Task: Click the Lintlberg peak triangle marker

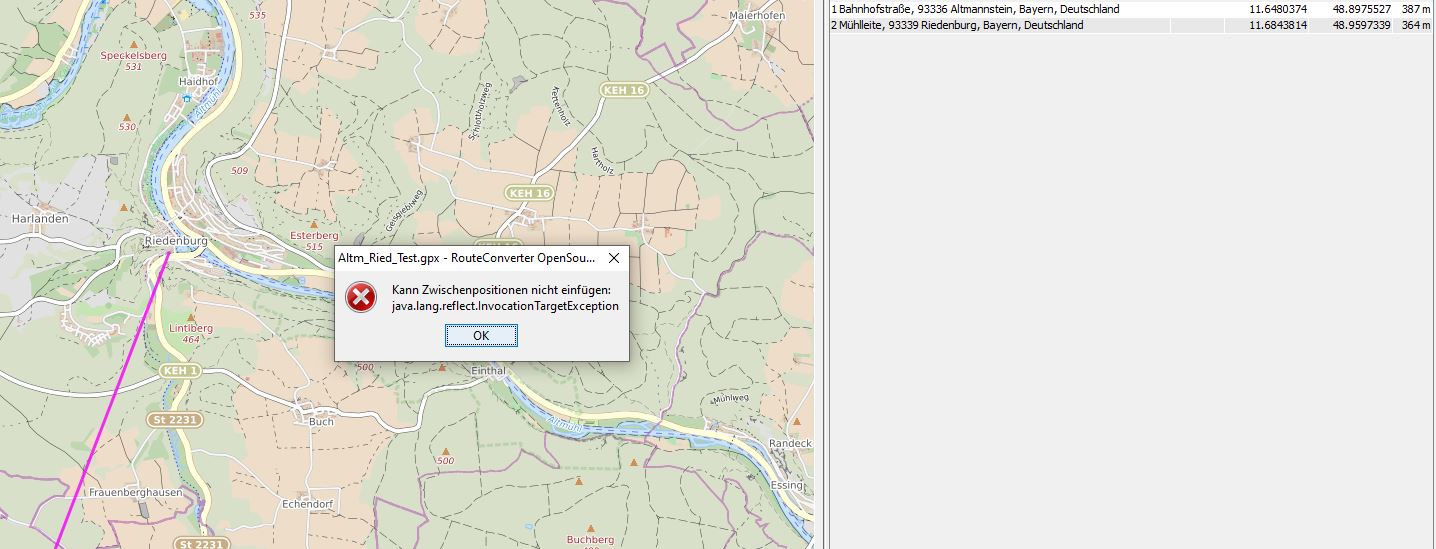Action: [x=190, y=316]
